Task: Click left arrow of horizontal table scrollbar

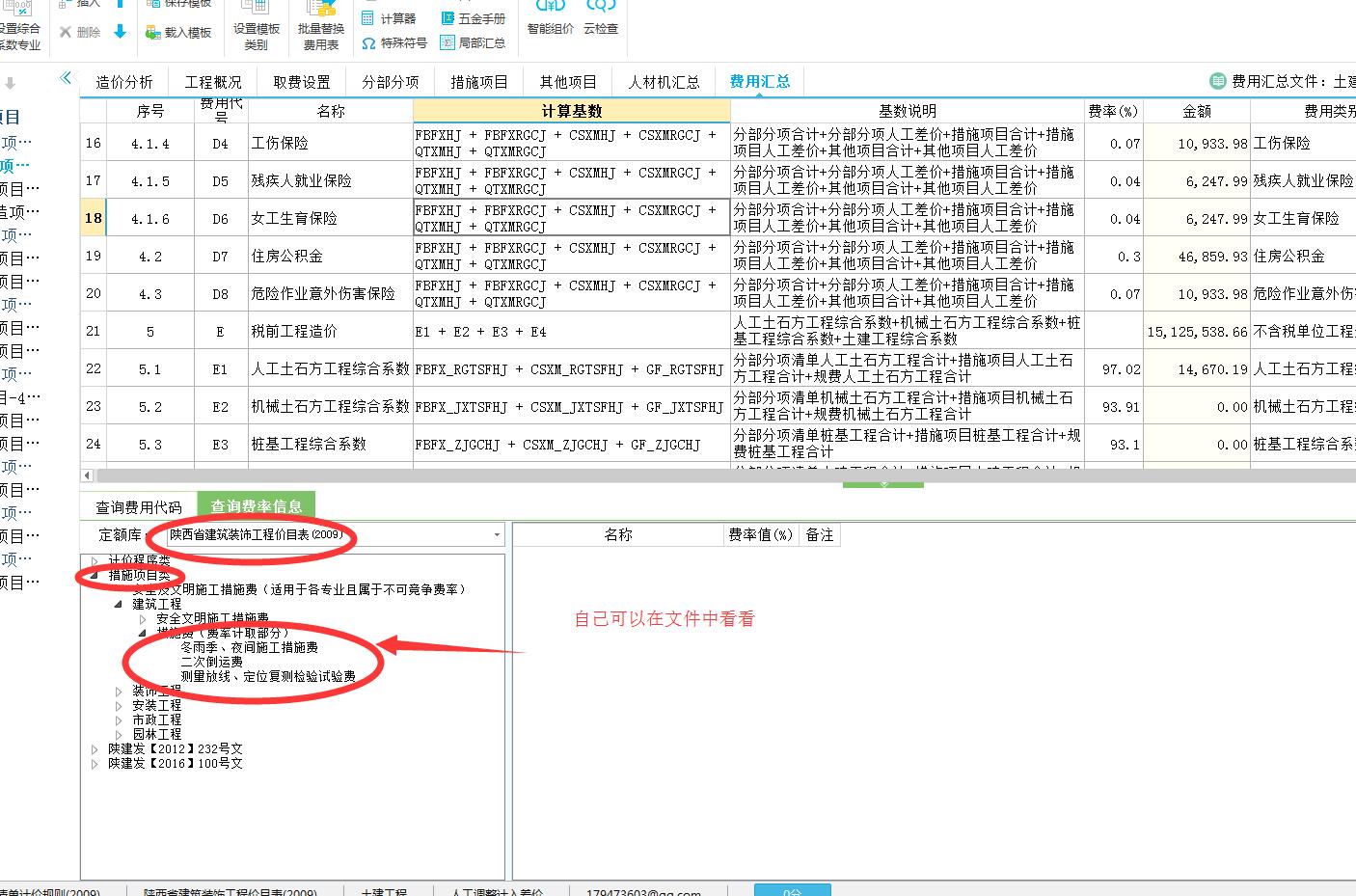Action: tap(88, 475)
